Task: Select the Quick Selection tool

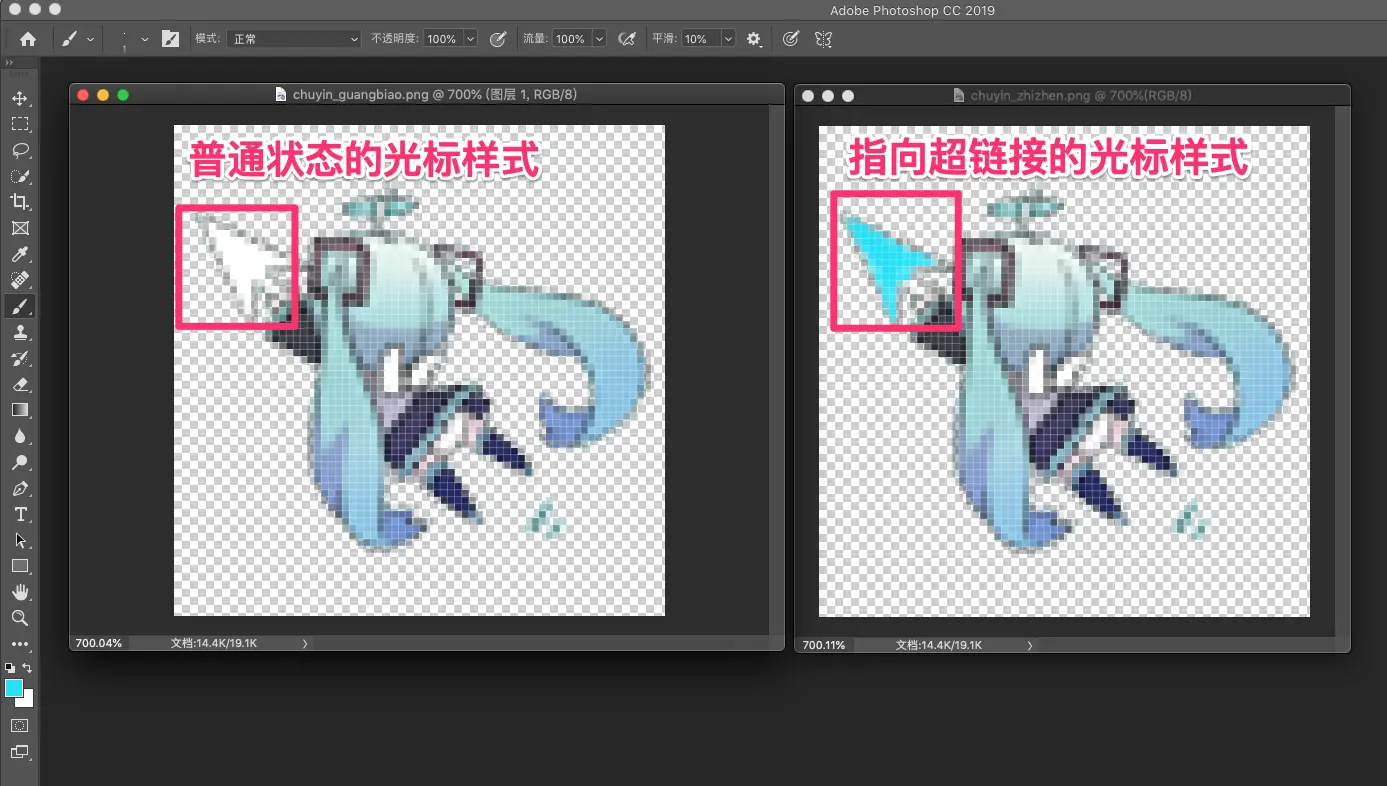Action: [x=19, y=176]
